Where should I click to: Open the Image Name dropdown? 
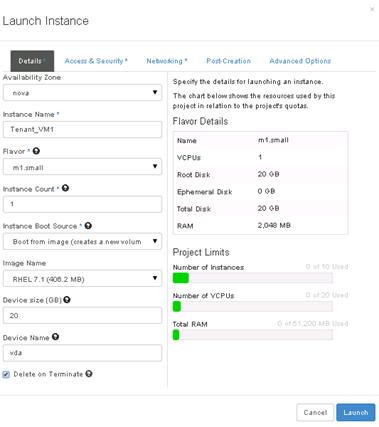82,279
